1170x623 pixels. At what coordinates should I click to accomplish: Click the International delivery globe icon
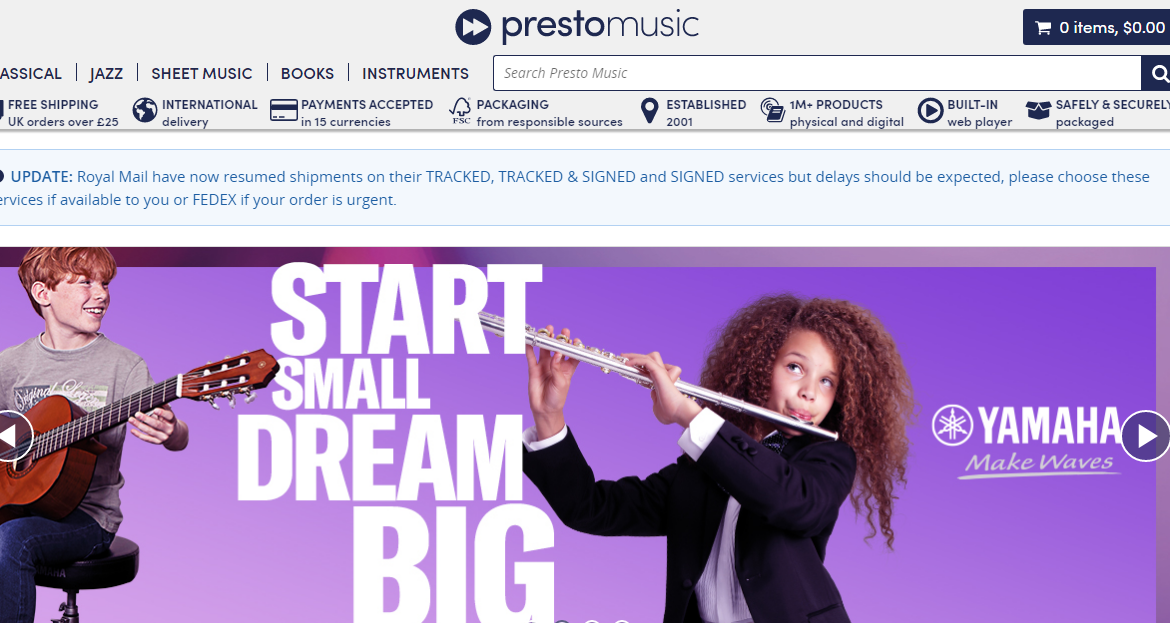tap(145, 110)
